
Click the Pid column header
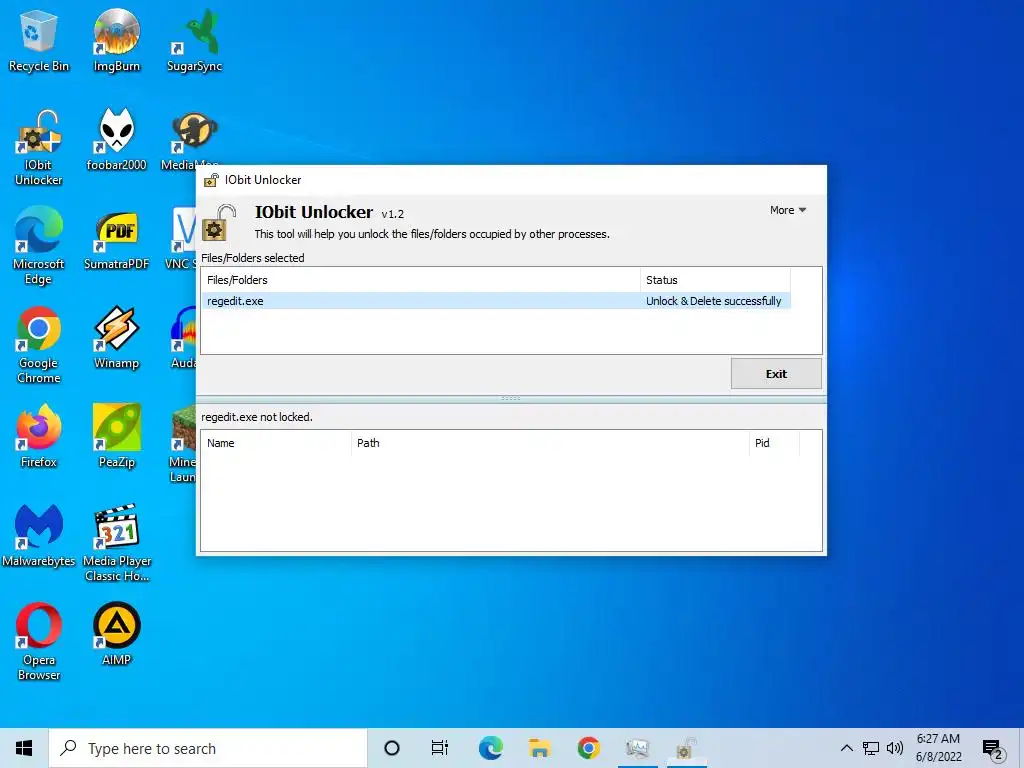point(774,443)
